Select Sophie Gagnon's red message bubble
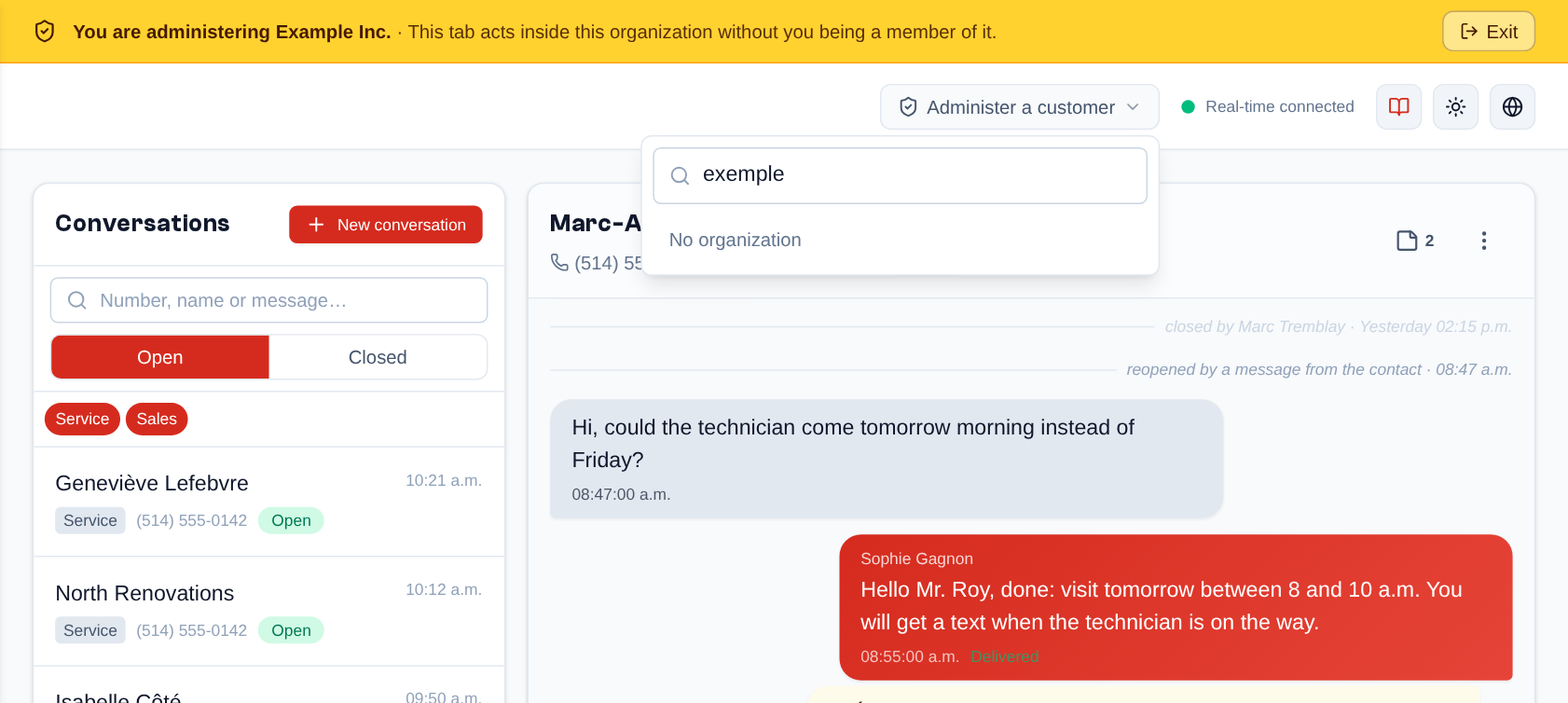The height and width of the screenshot is (703, 1568). (1176, 607)
